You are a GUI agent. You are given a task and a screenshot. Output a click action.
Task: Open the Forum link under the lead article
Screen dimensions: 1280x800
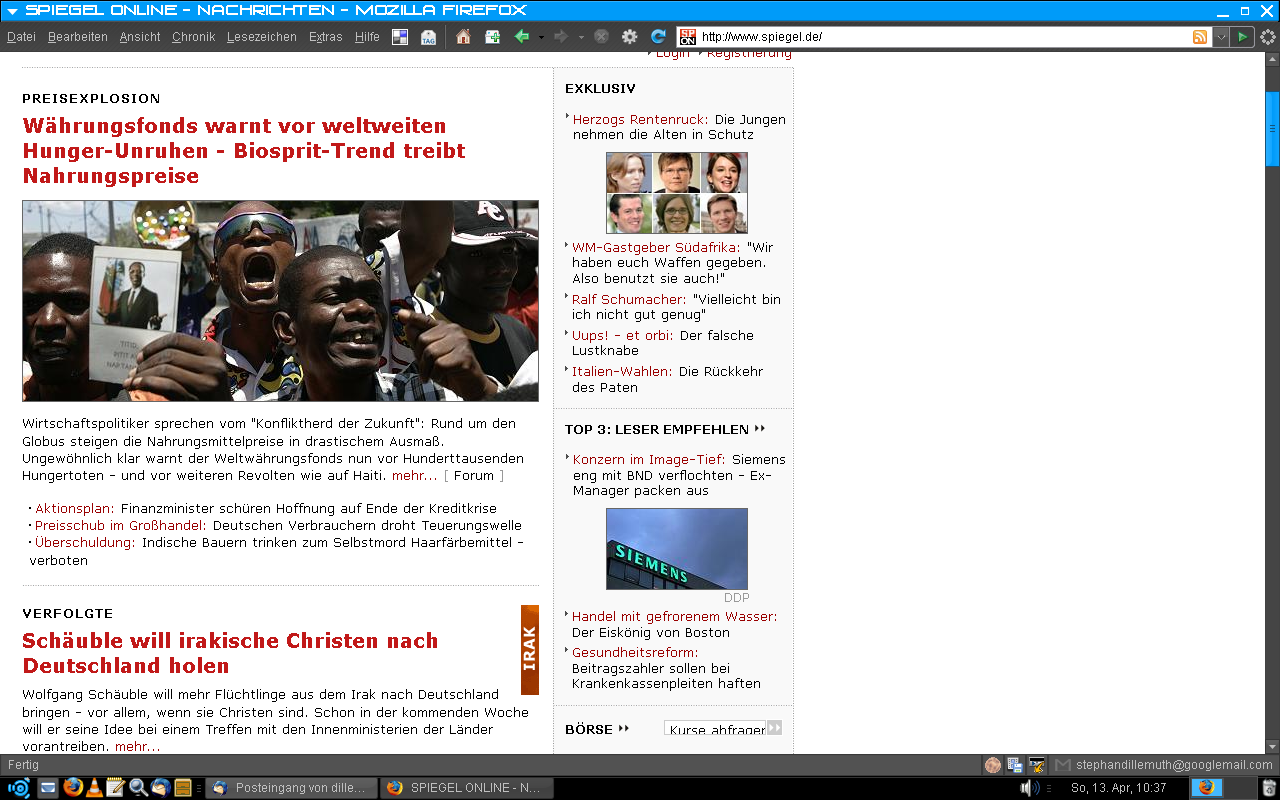click(474, 476)
